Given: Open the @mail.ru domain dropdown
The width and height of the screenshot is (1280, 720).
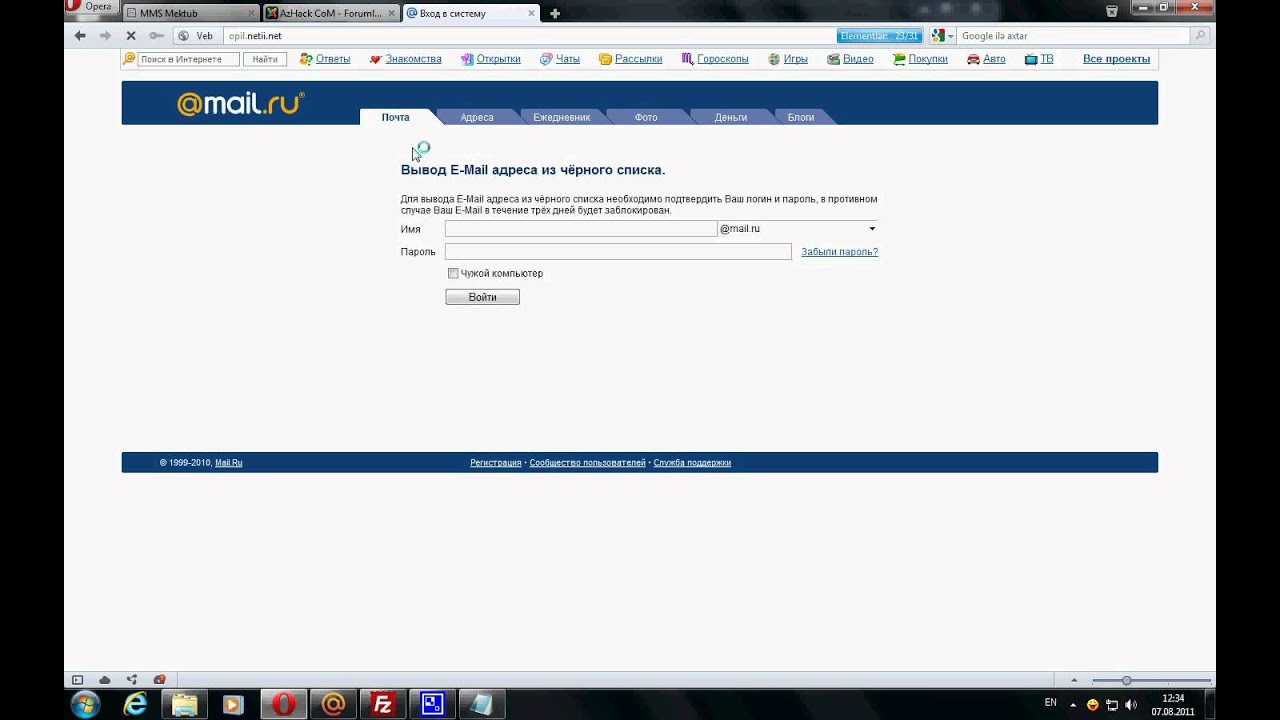Looking at the screenshot, I should (x=798, y=229).
